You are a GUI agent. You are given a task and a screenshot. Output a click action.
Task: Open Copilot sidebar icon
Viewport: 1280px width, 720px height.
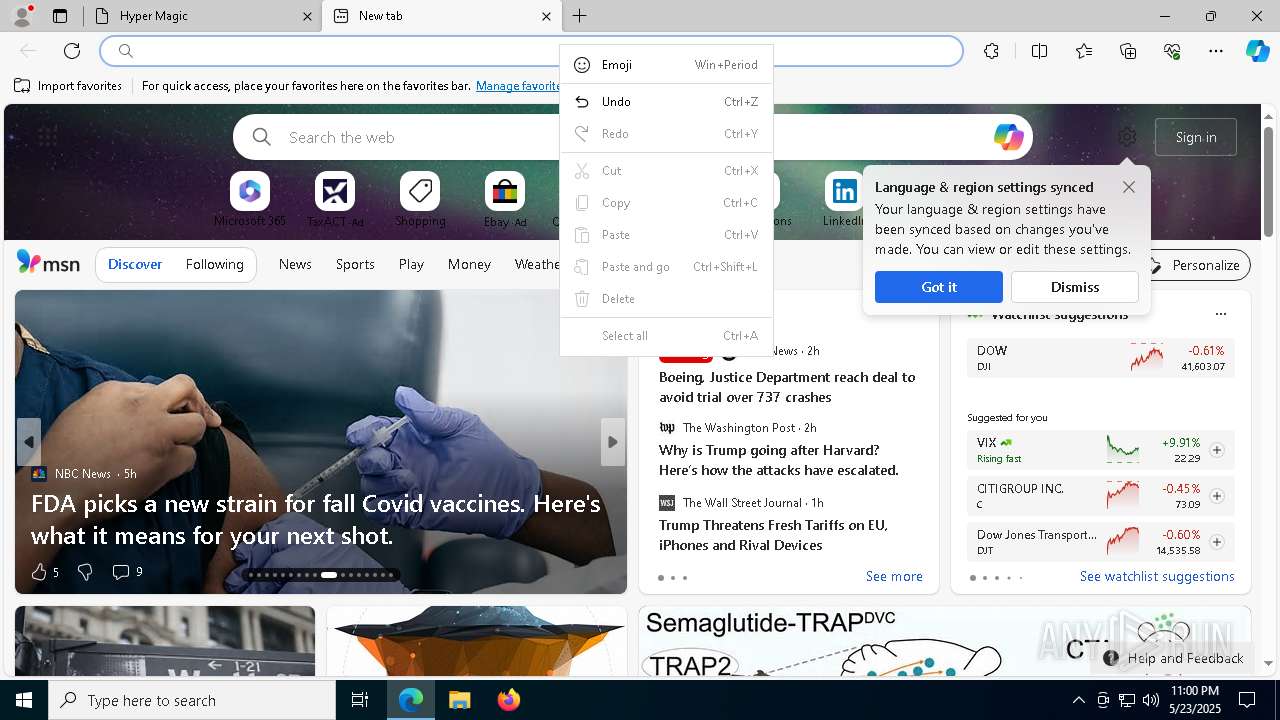click(1258, 51)
